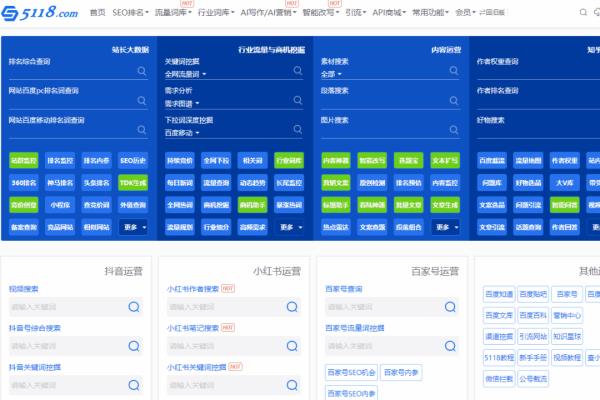This screenshot has width=600, height=400.
Task: Open the 常用功能 navigation menu
Action: pos(430,13)
